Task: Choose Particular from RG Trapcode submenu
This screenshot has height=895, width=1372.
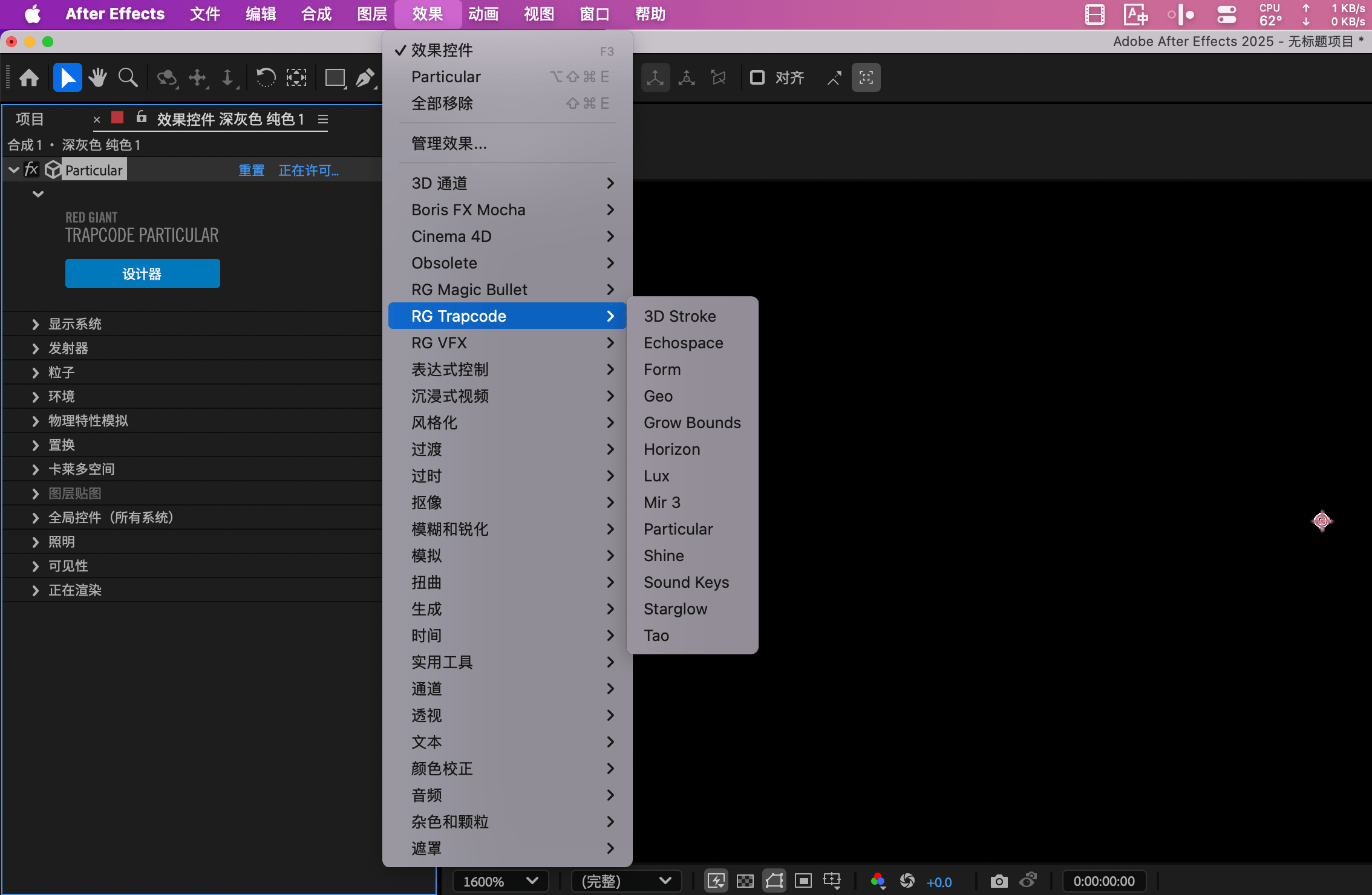Action: click(x=678, y=529)
